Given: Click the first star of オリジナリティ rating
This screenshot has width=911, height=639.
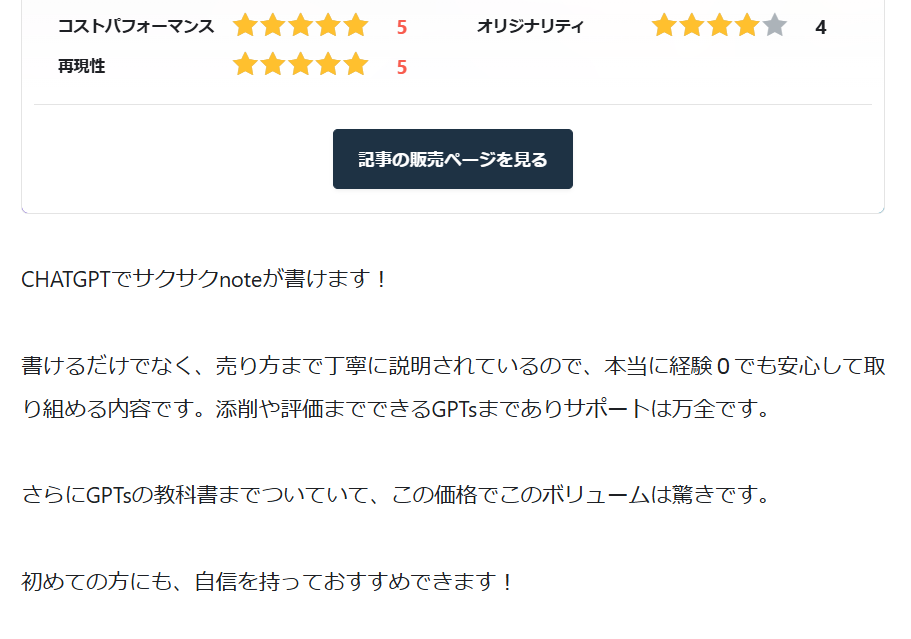Looking at the screenshot, I should 663,26.
